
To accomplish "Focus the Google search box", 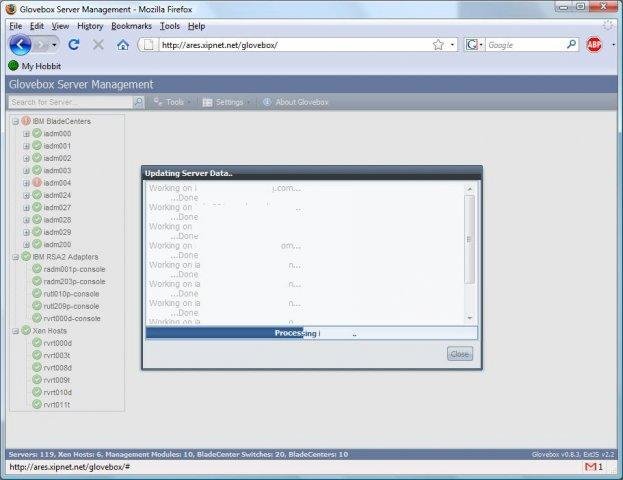I will (x=525, y=45).
